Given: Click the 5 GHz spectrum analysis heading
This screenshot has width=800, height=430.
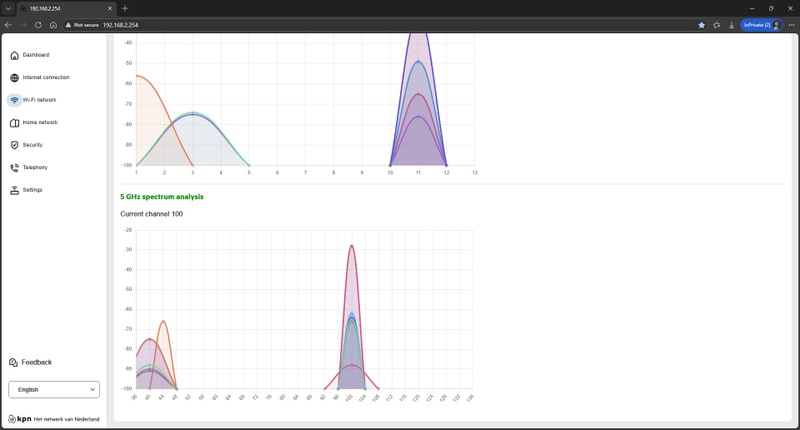Looking at the screenshot, I should tap(162, 197).
